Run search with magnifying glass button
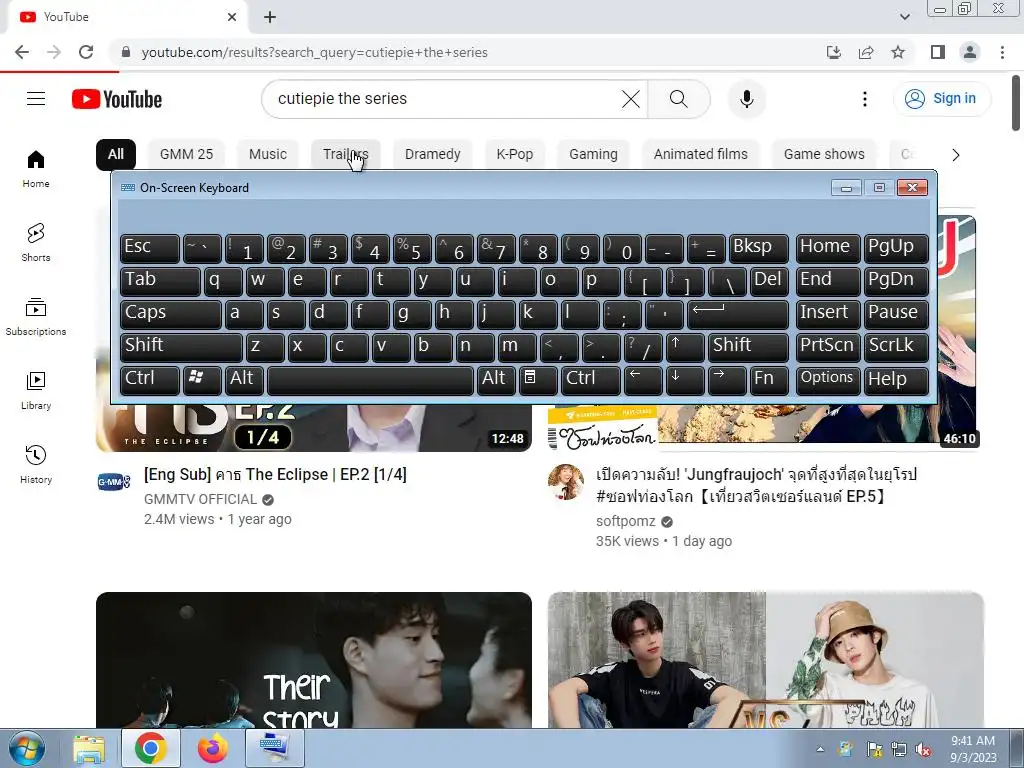The image size is (1024, 768). pos(679,99)
